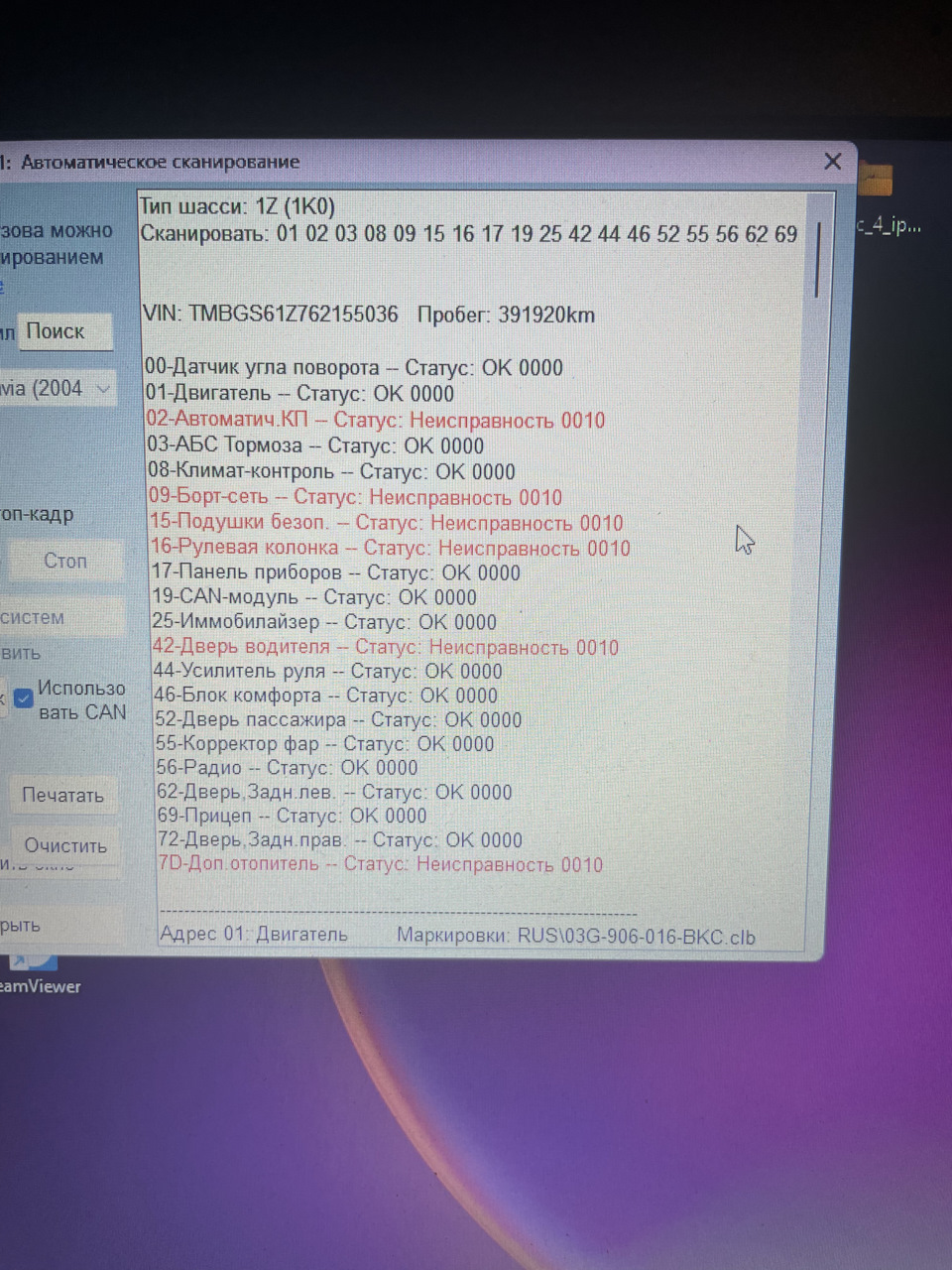Select the line '09-Борт-сеть Неисправность 0010'
Viewport: 952px width, 1270px height.
tap(355, 497)
